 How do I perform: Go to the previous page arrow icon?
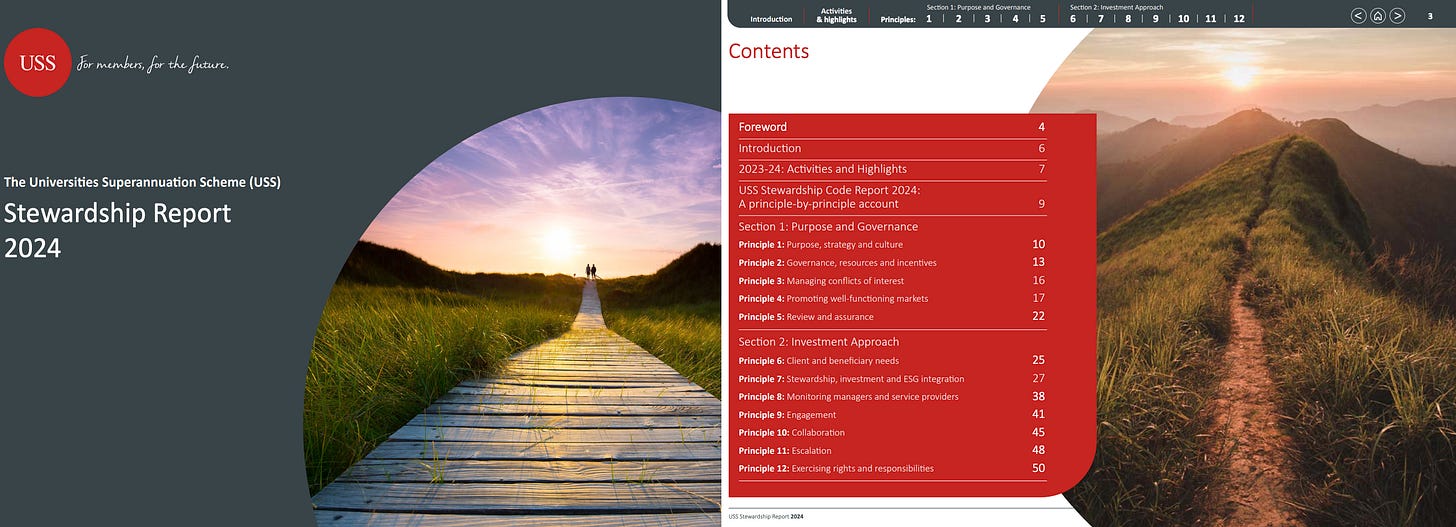pyautogui.click(x=1358, y=15)
